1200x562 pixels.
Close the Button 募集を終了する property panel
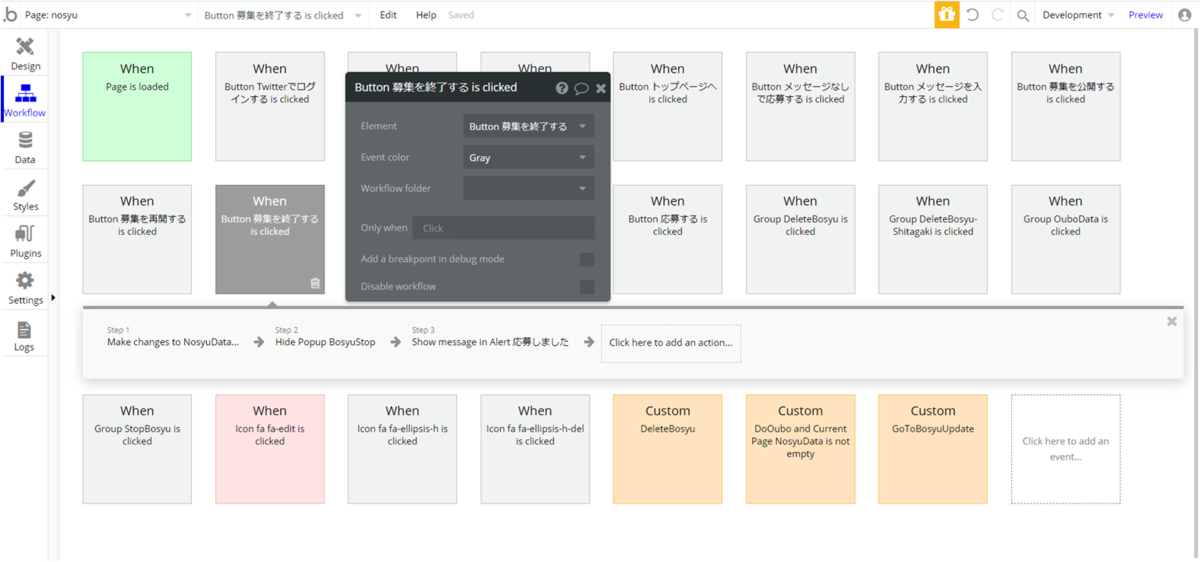(x=601, y=88)
